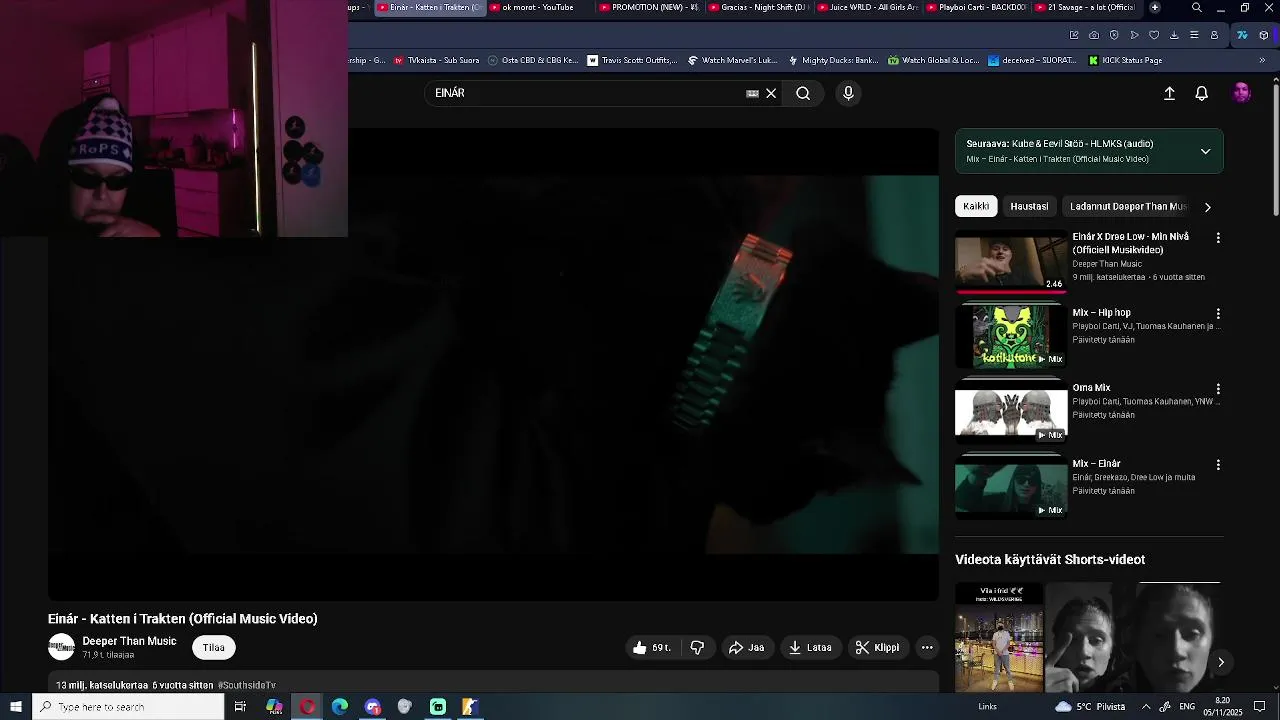Open the Einár X Dree Low Min Nivå thumbnail
Viewport: 1280px width, 720px height.
(1011, 261)
